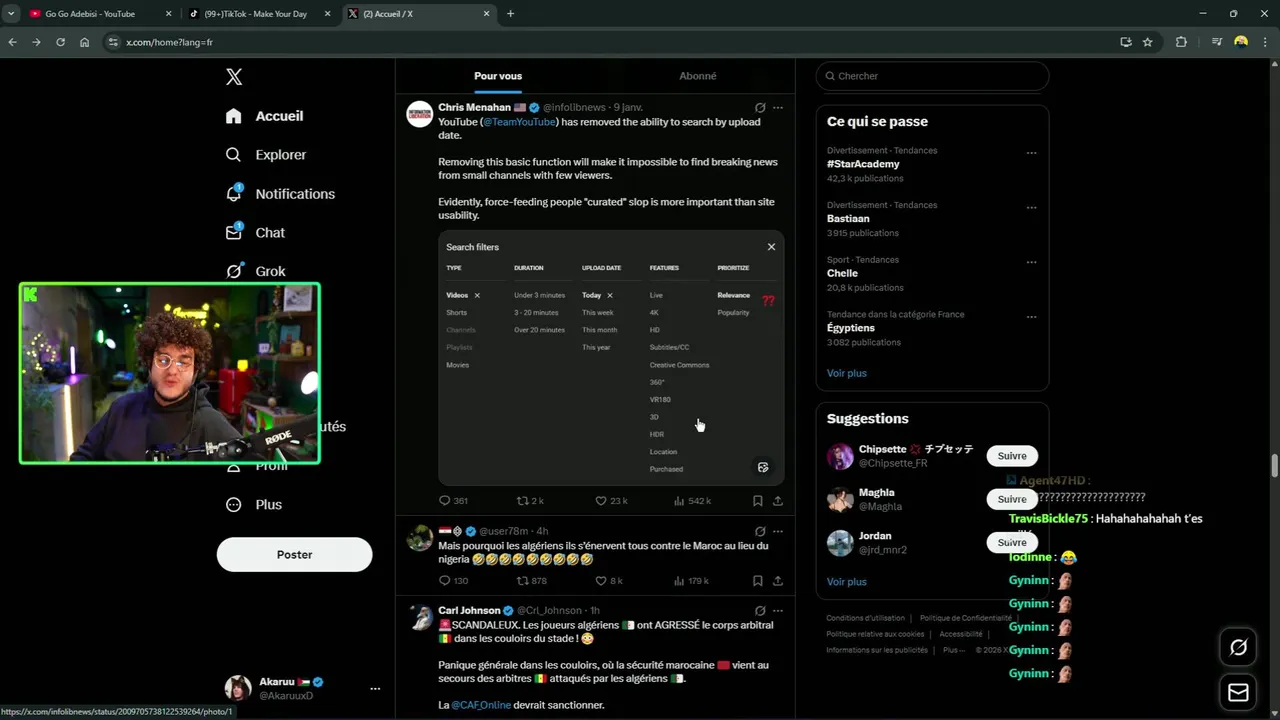Viewport: 1280px width, 720px height.
Task: Switch to Pour vous tab
Action: coord(498,76)
